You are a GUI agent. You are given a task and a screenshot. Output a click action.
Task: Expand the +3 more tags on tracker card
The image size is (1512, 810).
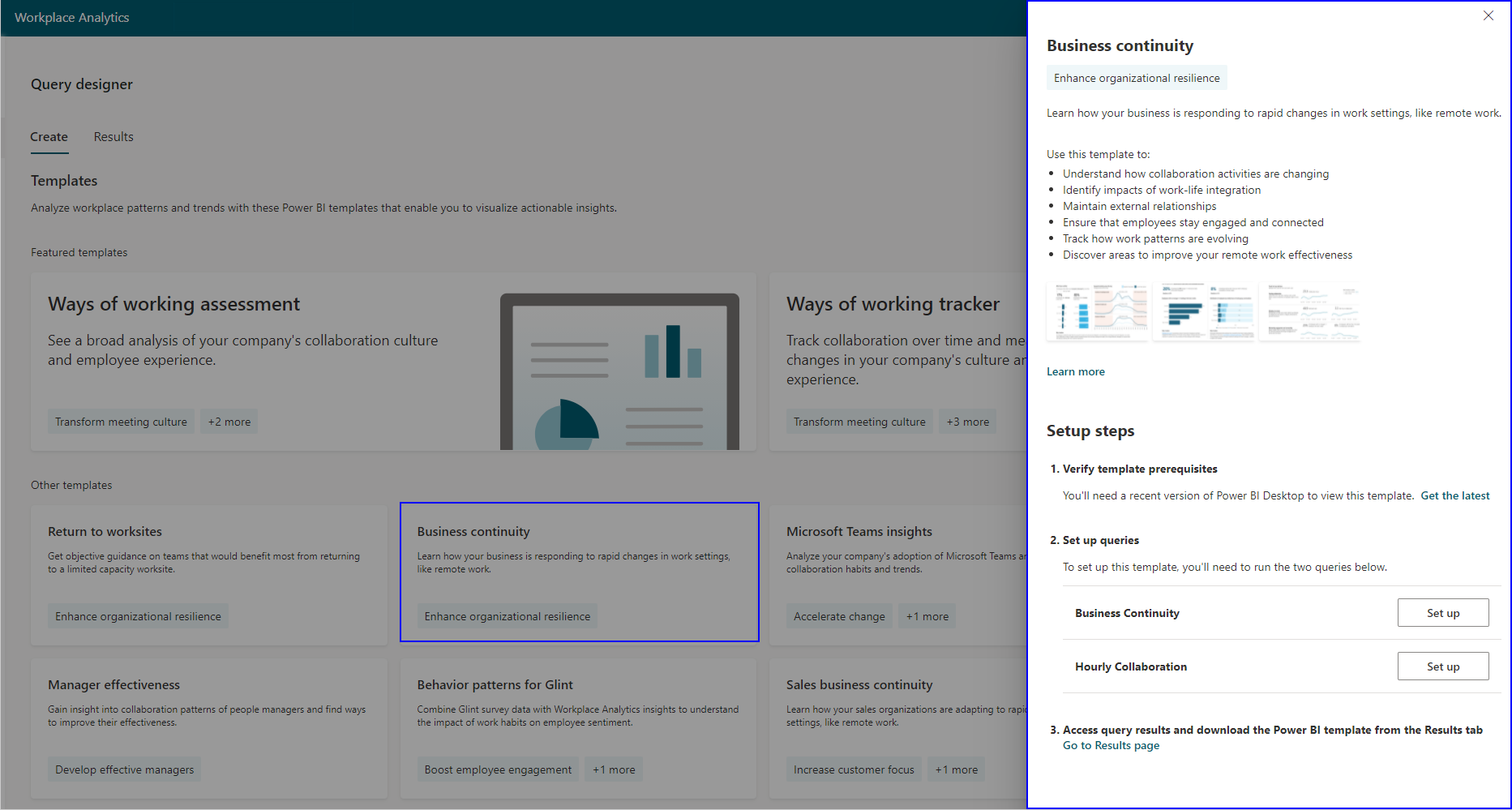pos(968,422)
